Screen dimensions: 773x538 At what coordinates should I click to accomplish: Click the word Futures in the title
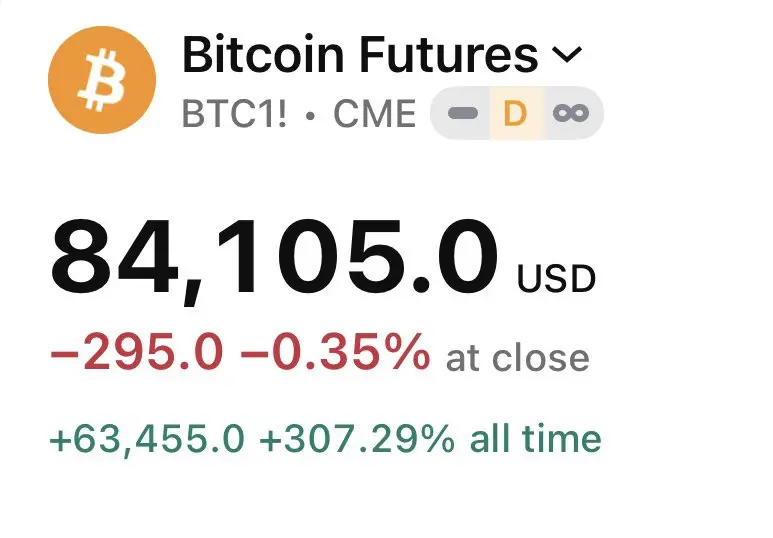[449, 54]
